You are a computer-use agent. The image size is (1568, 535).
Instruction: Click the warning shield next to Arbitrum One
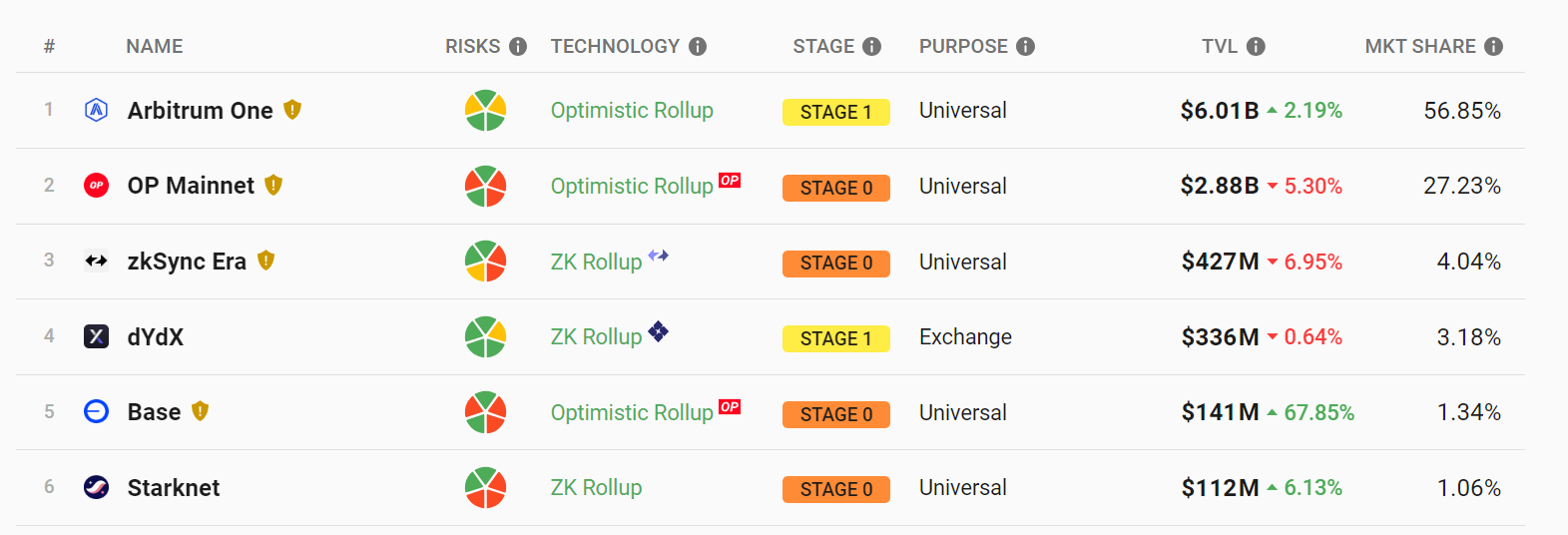pyautogui.click(x=292, y=110)
